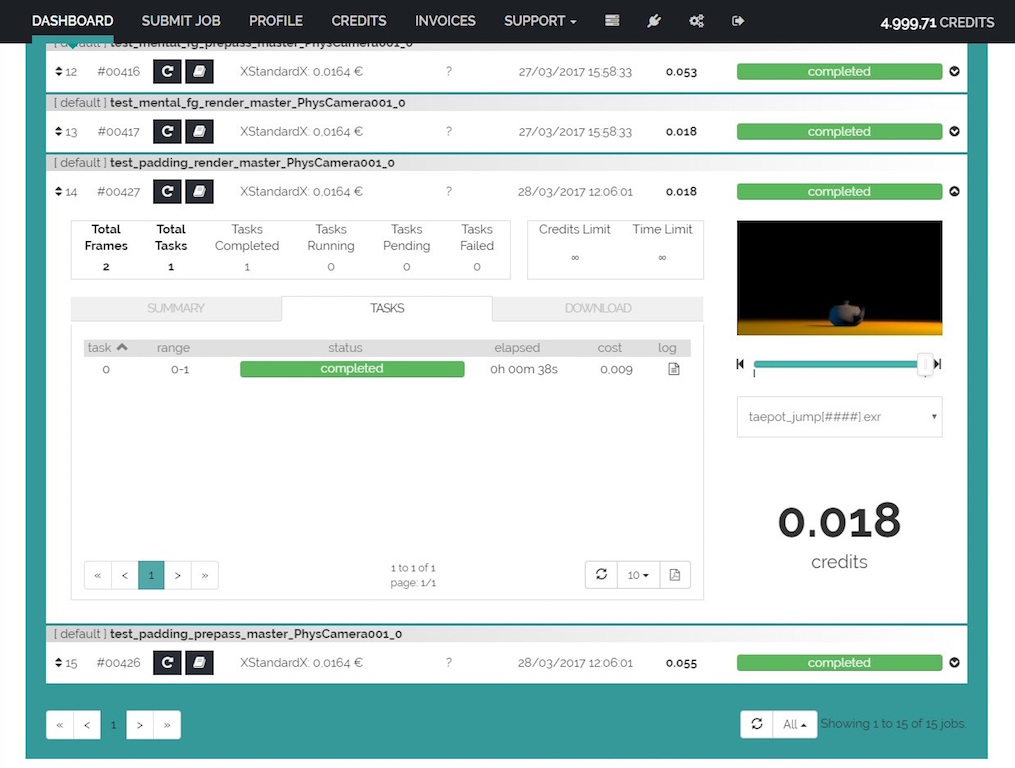Screen dimensions: 1015x768
Task: Expand details for job #00417
Action: click(953, 131)
